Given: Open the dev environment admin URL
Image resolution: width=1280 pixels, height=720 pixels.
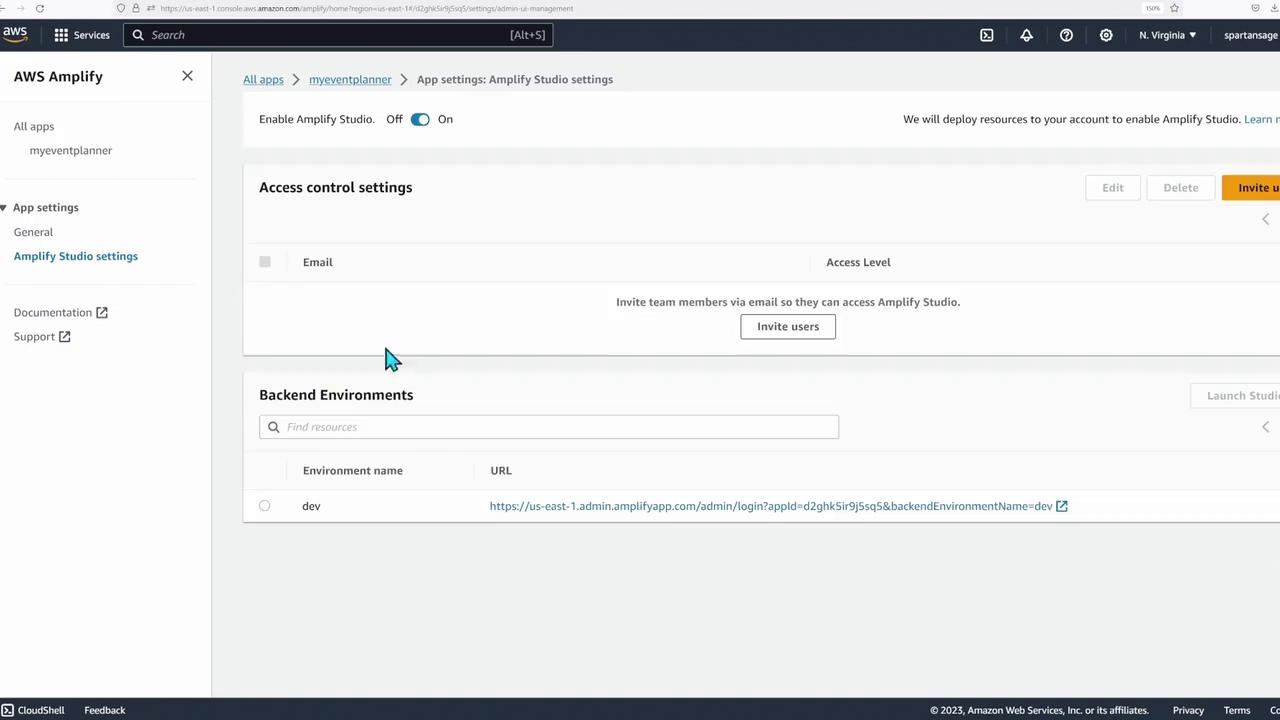Looking at the screenshot, I should coord(771,506).
